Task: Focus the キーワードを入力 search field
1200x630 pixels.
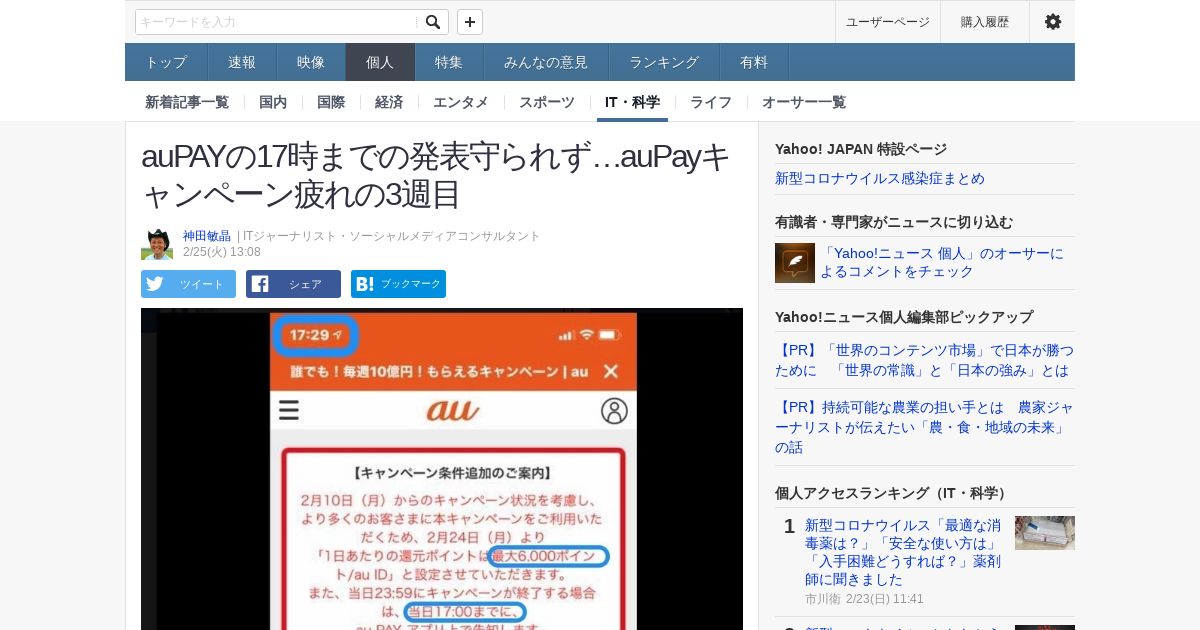Action: coord(277,22)
